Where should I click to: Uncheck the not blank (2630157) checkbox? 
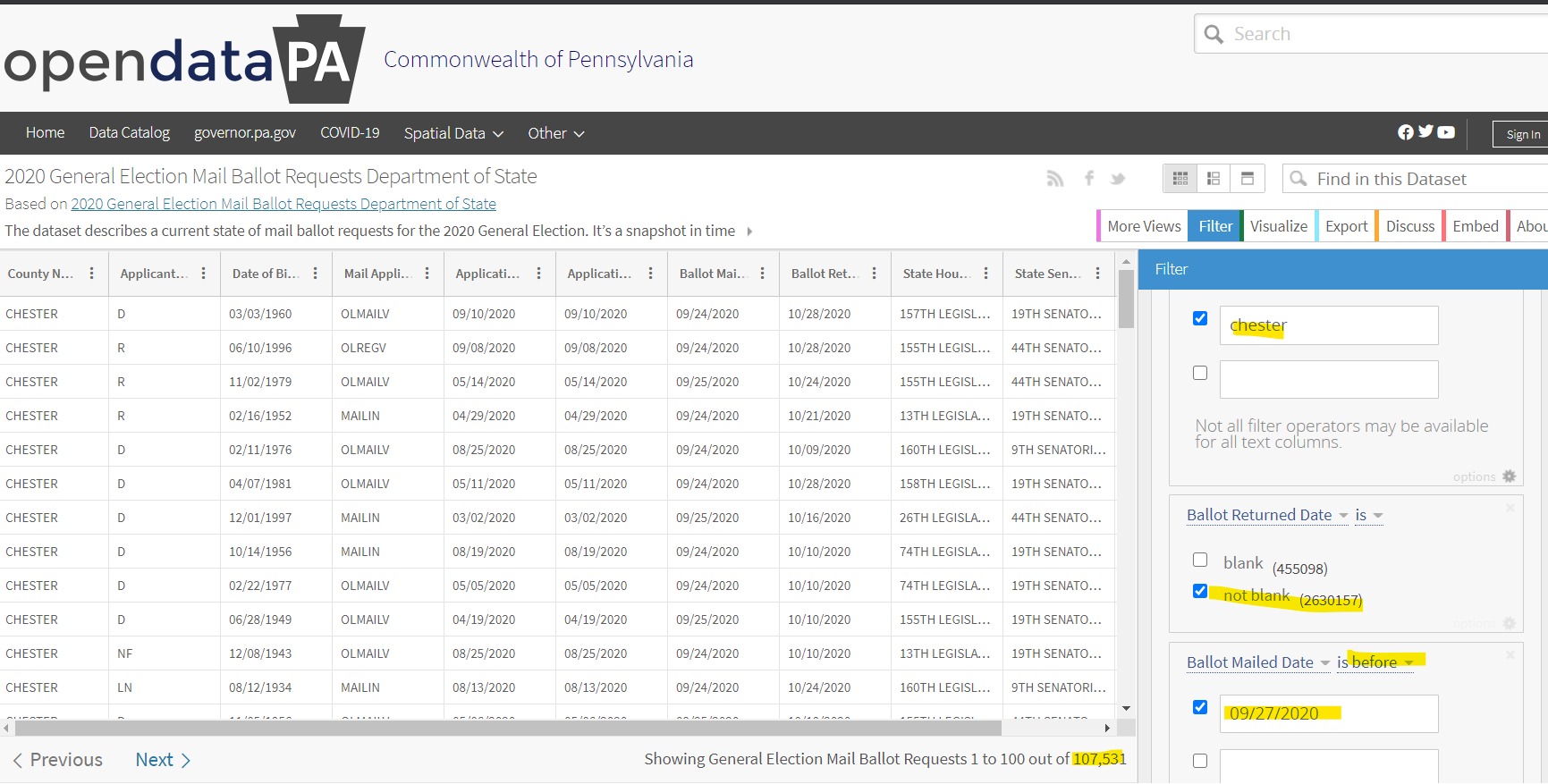[1200, 591]
